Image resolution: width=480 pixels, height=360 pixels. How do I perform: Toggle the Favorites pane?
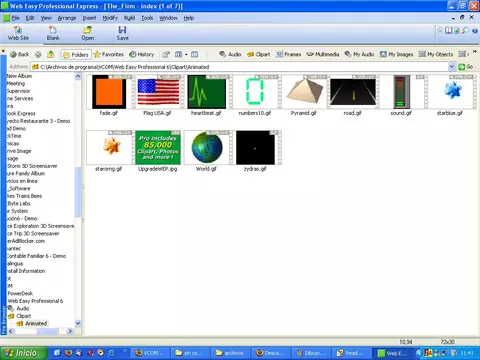click(x=109, y=54)
